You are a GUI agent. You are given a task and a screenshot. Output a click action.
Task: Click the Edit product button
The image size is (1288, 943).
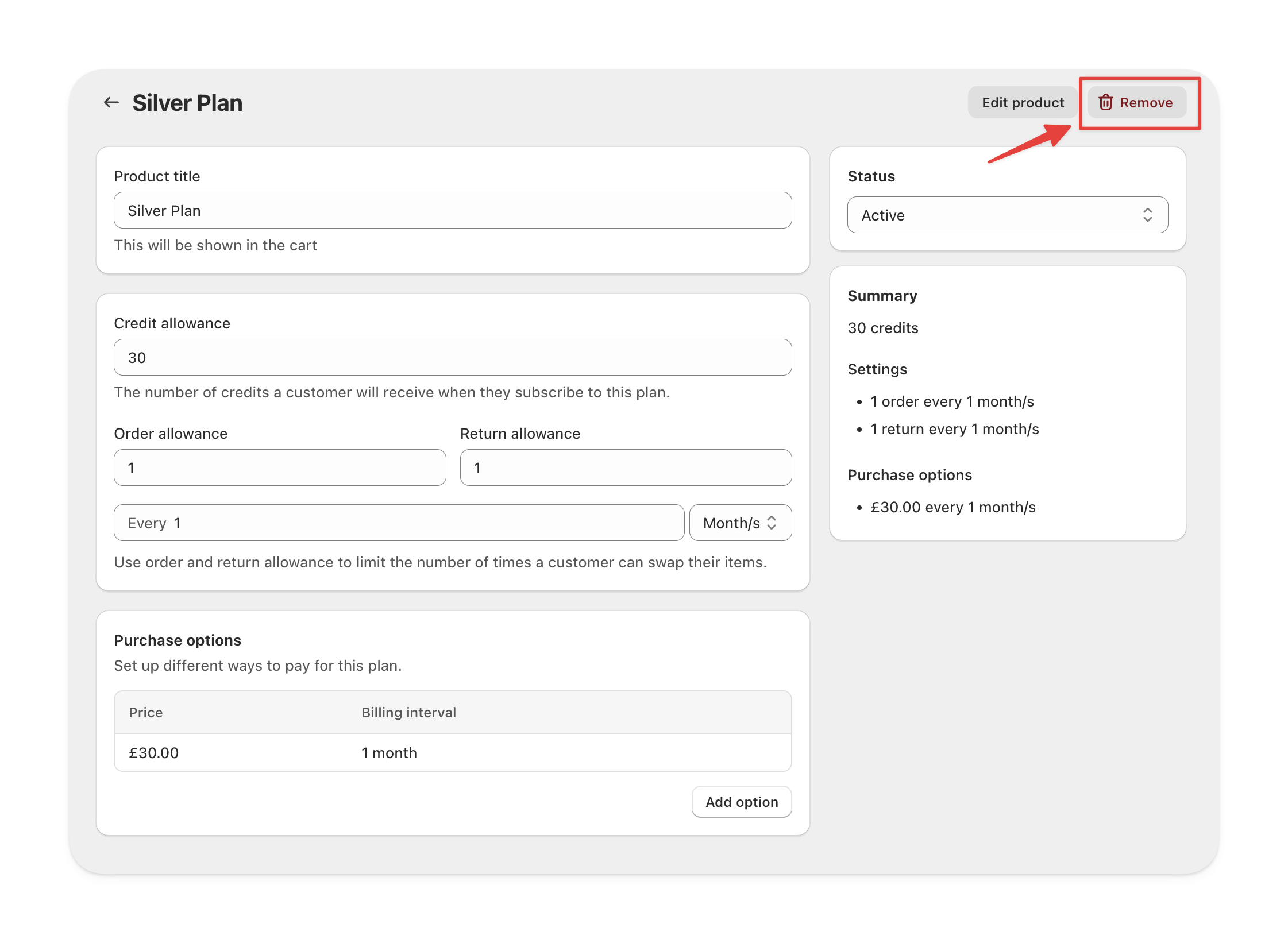point(1023,102)
